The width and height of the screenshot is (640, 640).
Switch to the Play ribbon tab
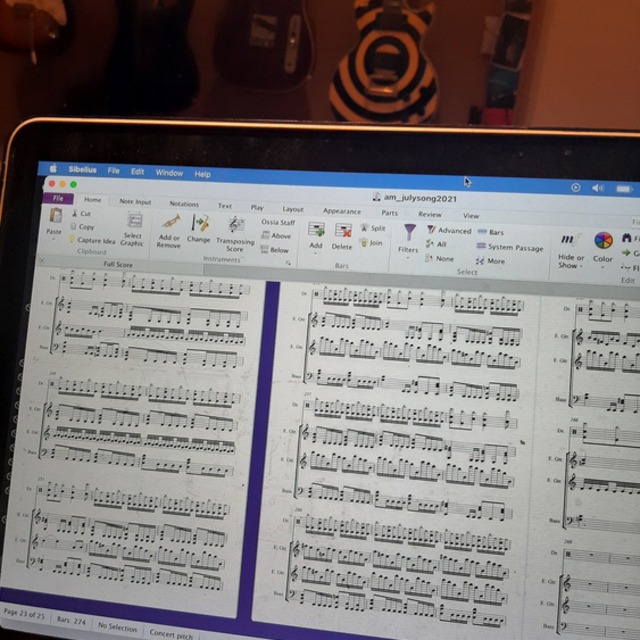coord(257,207)
